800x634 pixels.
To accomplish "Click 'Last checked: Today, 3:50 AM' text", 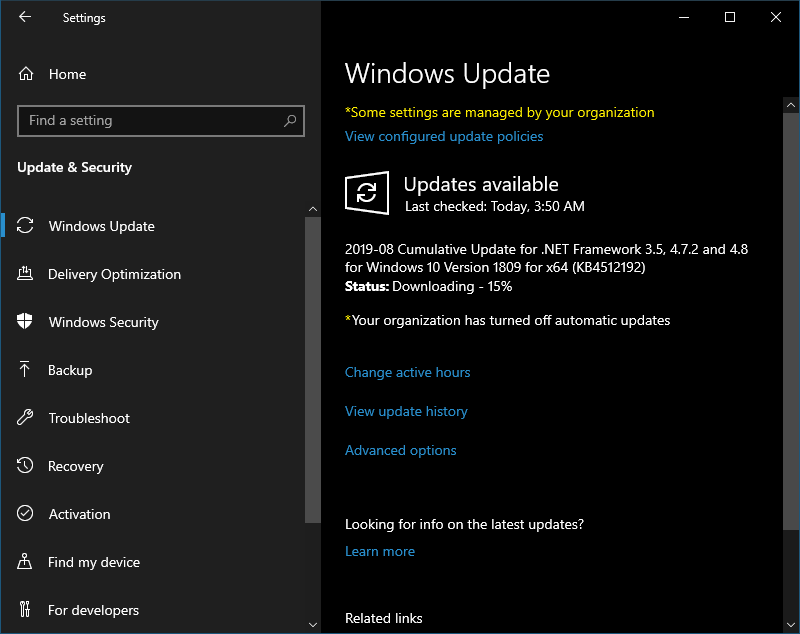I will 495,207.
